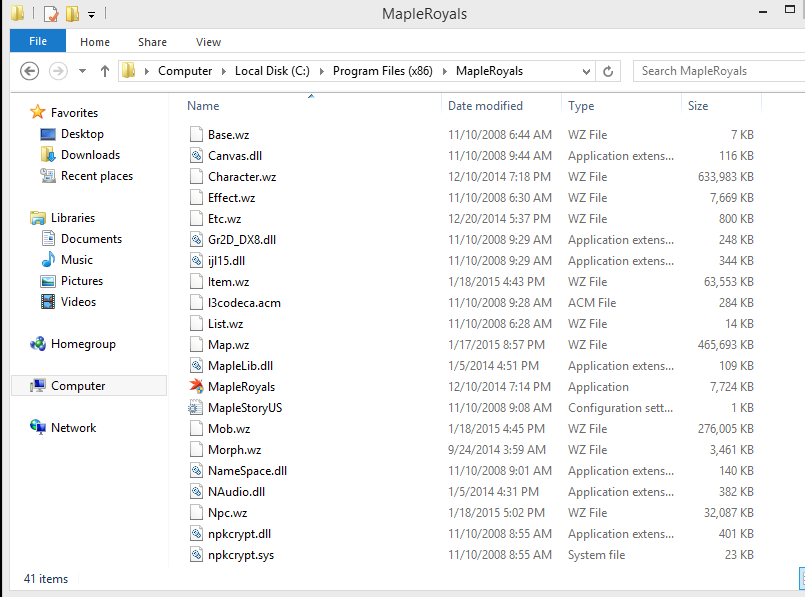This screenshot has width=805, height=597.
Task: Select the Character.wz file icon
Action: (x=196, y=177)
